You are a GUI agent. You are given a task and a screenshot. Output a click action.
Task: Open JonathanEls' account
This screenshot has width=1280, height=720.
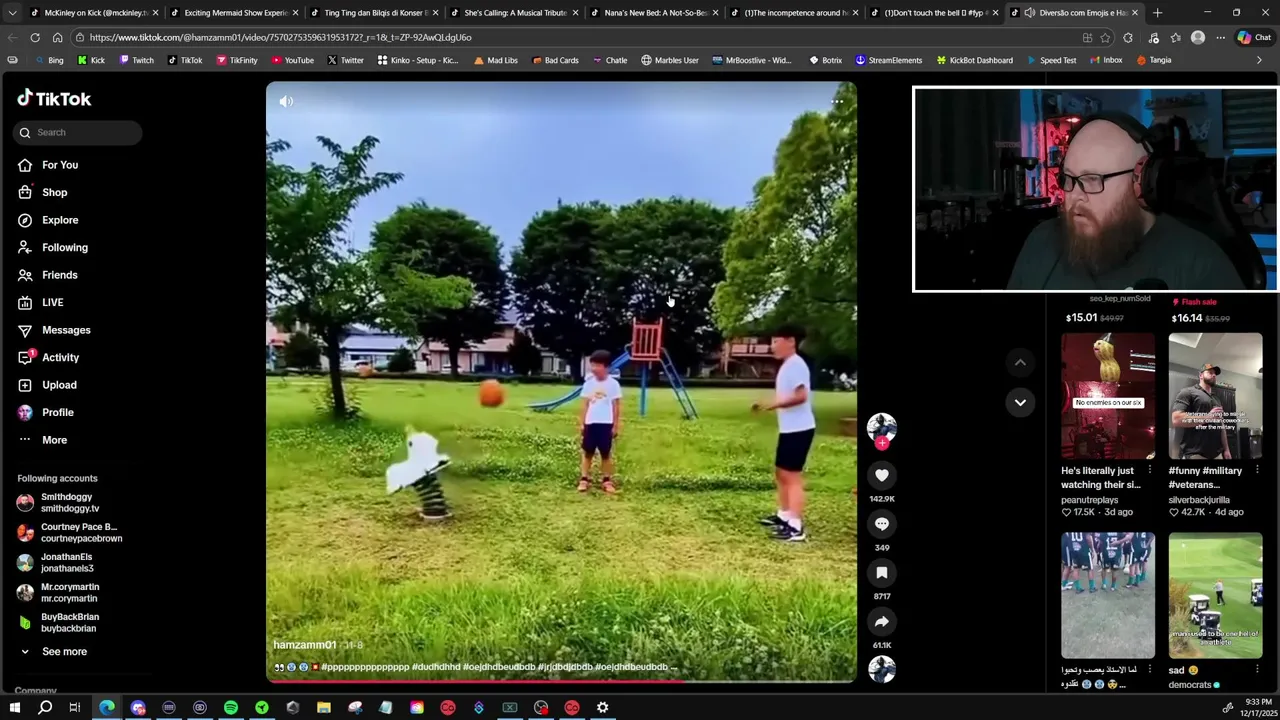[x=66, y=563]
